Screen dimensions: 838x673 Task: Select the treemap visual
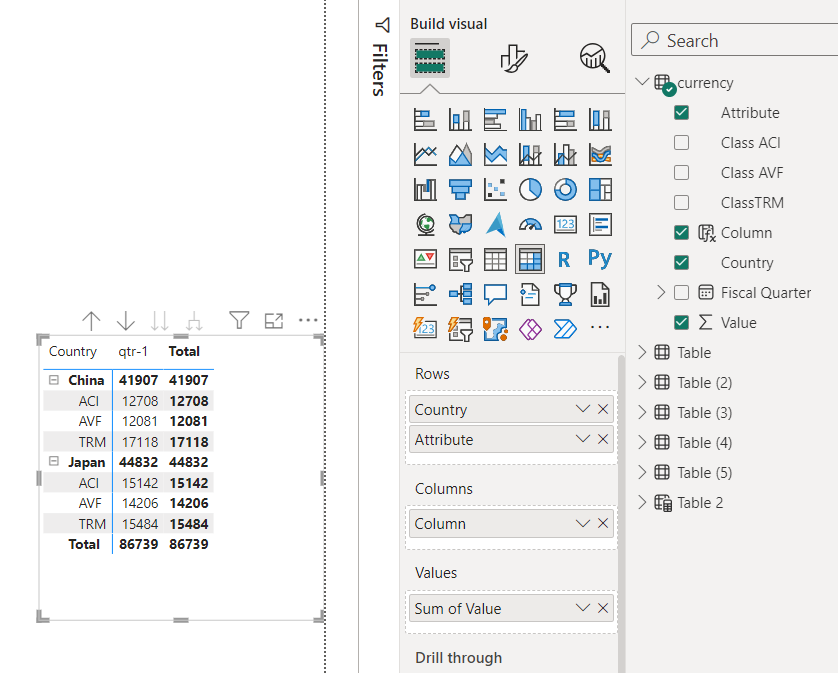pos(600,190)
